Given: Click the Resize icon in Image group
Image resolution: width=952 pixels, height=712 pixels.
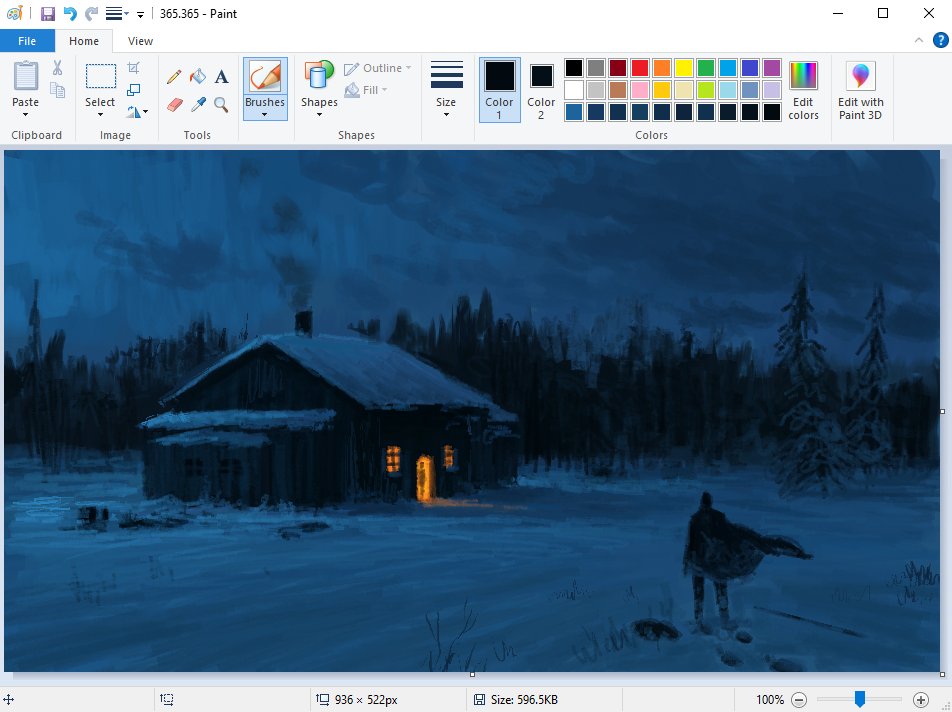Looking at the screenshot, I should coord(134,90).
